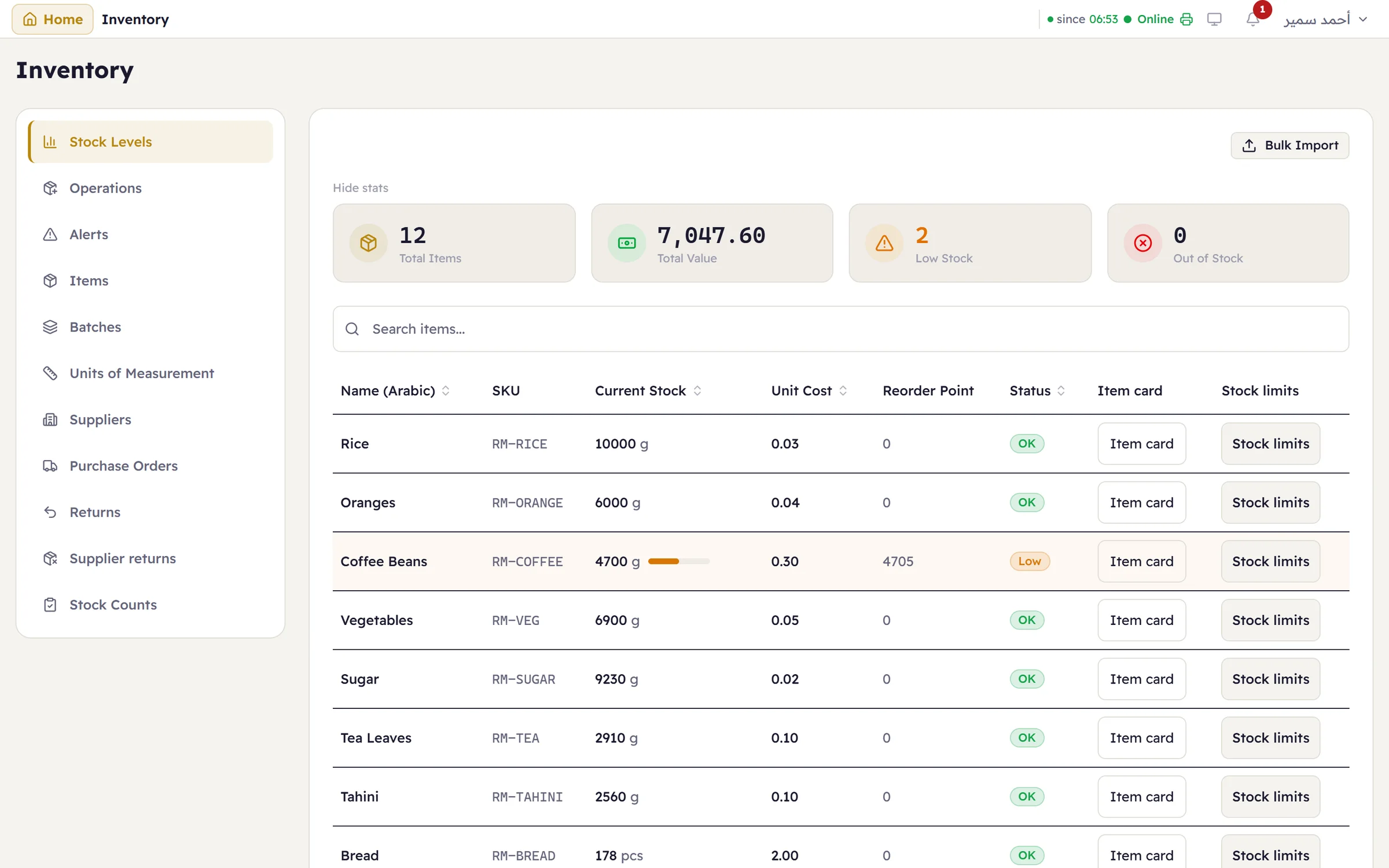Click the RM-VEG SKU text

coord(515,620)
